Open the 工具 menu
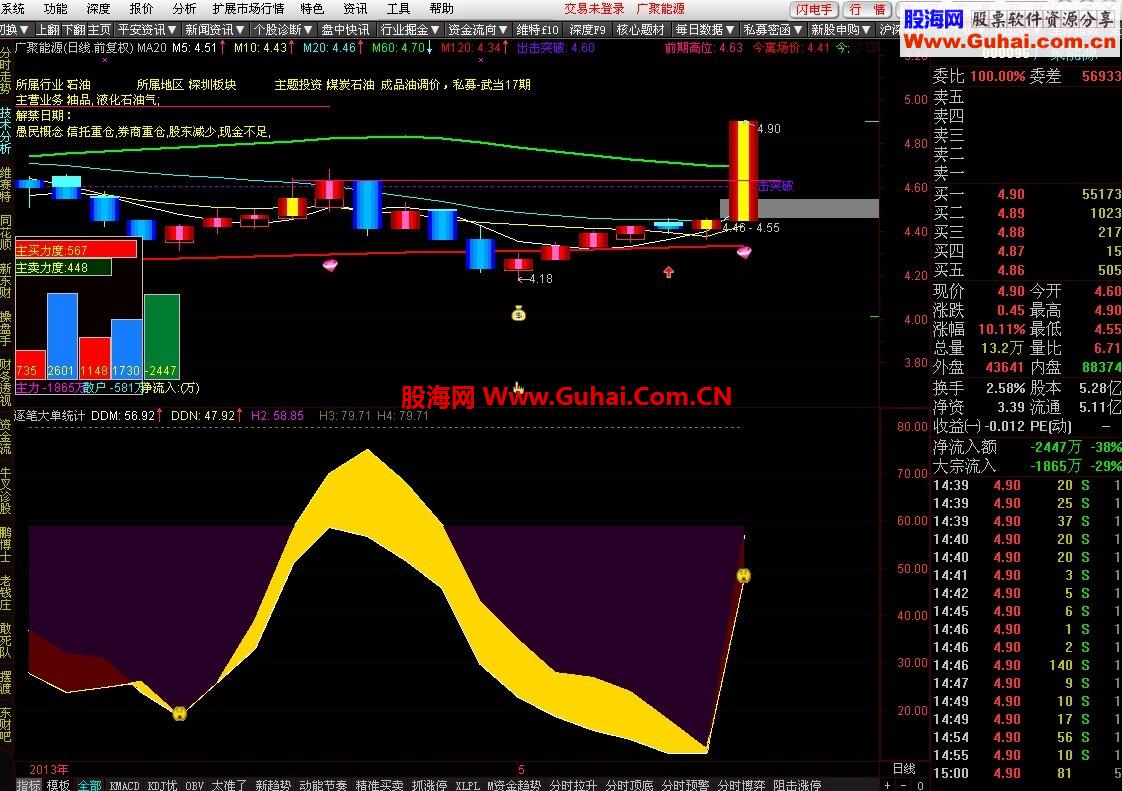This screenshot has width=1122, height=791. (x=399, y=9)
